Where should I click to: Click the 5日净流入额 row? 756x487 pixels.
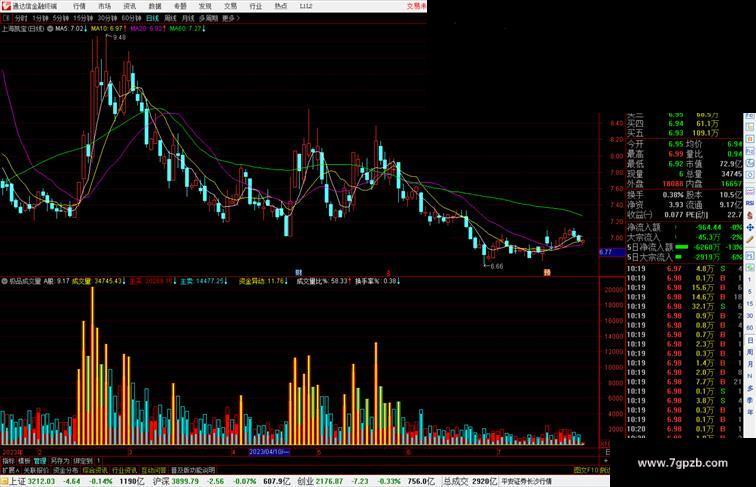684,247
